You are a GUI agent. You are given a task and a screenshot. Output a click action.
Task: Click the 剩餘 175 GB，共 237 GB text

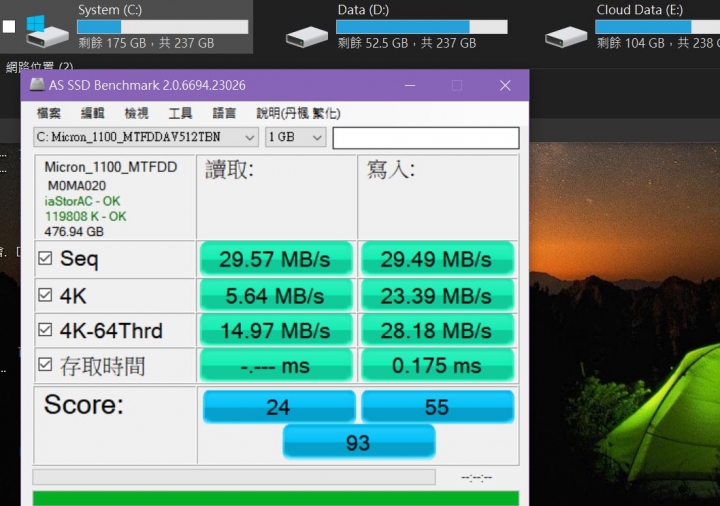pos(146,43)
